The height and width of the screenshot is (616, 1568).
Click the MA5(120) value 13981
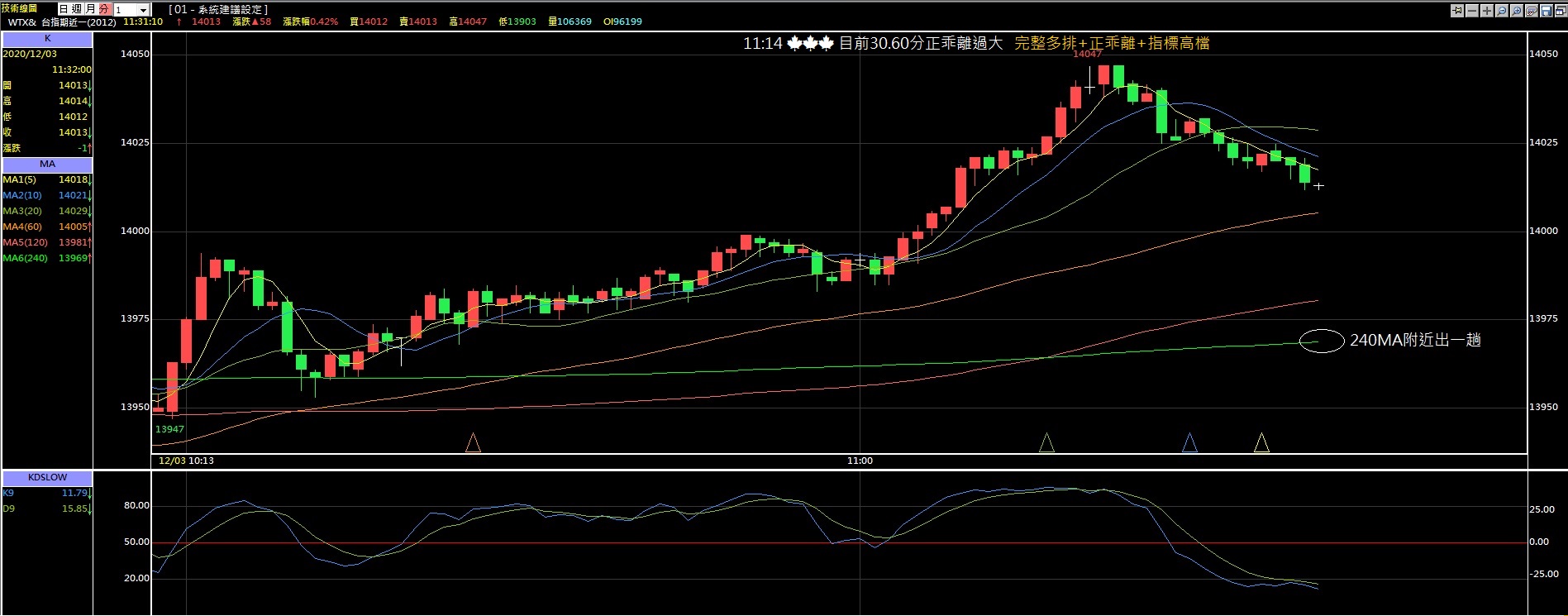point(73,242)
